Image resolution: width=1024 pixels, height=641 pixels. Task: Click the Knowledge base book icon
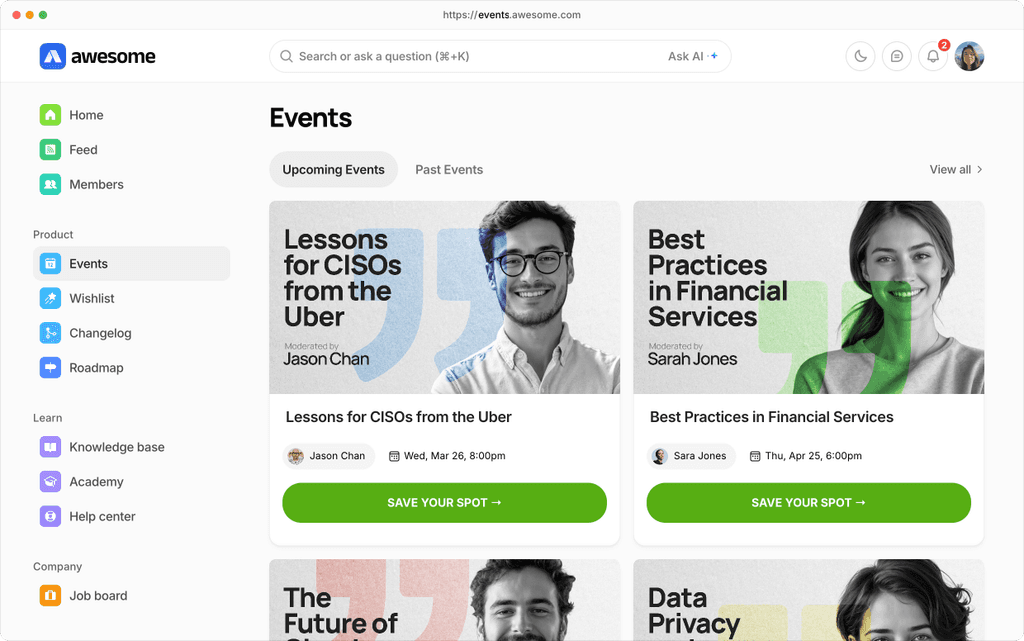pos(50,447)
